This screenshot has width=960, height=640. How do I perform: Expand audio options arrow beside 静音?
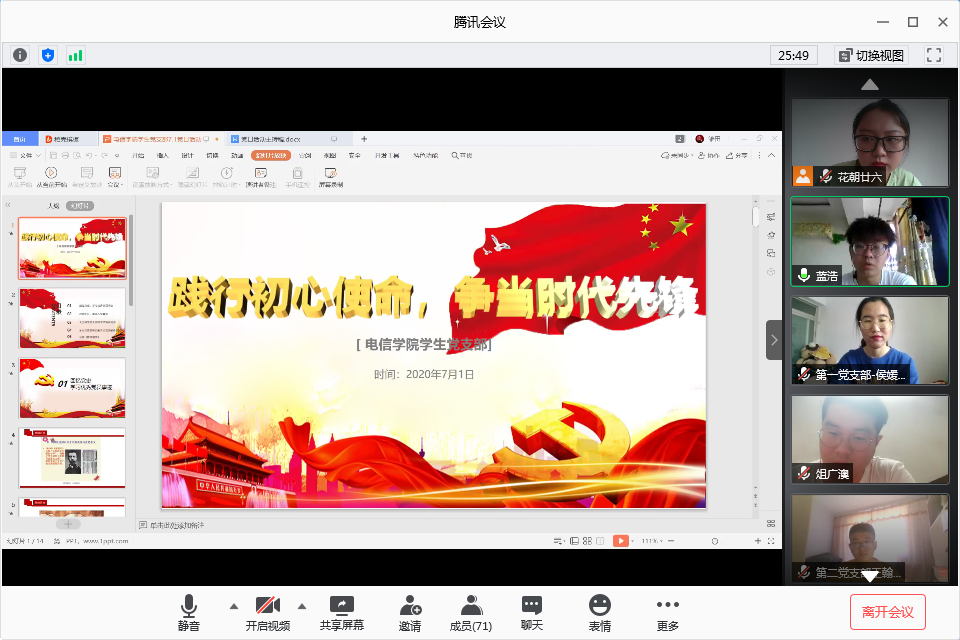234,605
